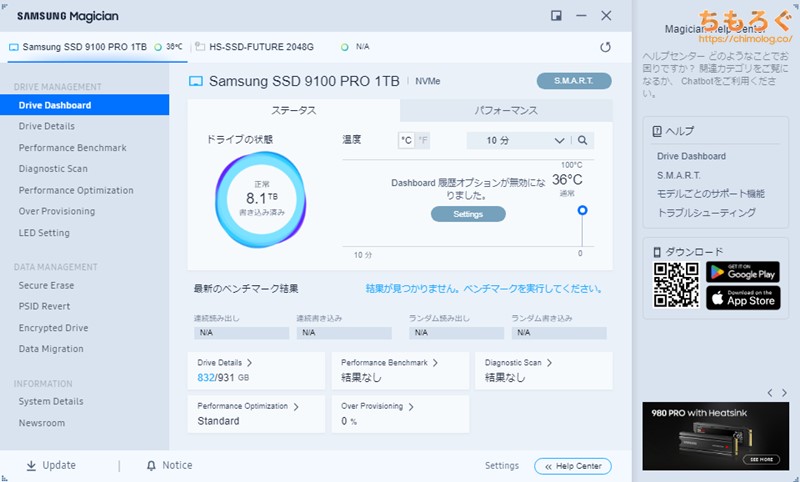
Task: Switch to the ステータス tab
Action: (294, 110)
